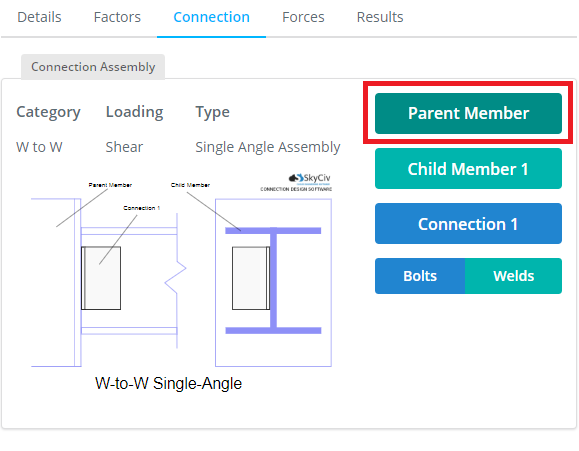Click the Single Angle Assembly type text

click(x=268, y=147)
